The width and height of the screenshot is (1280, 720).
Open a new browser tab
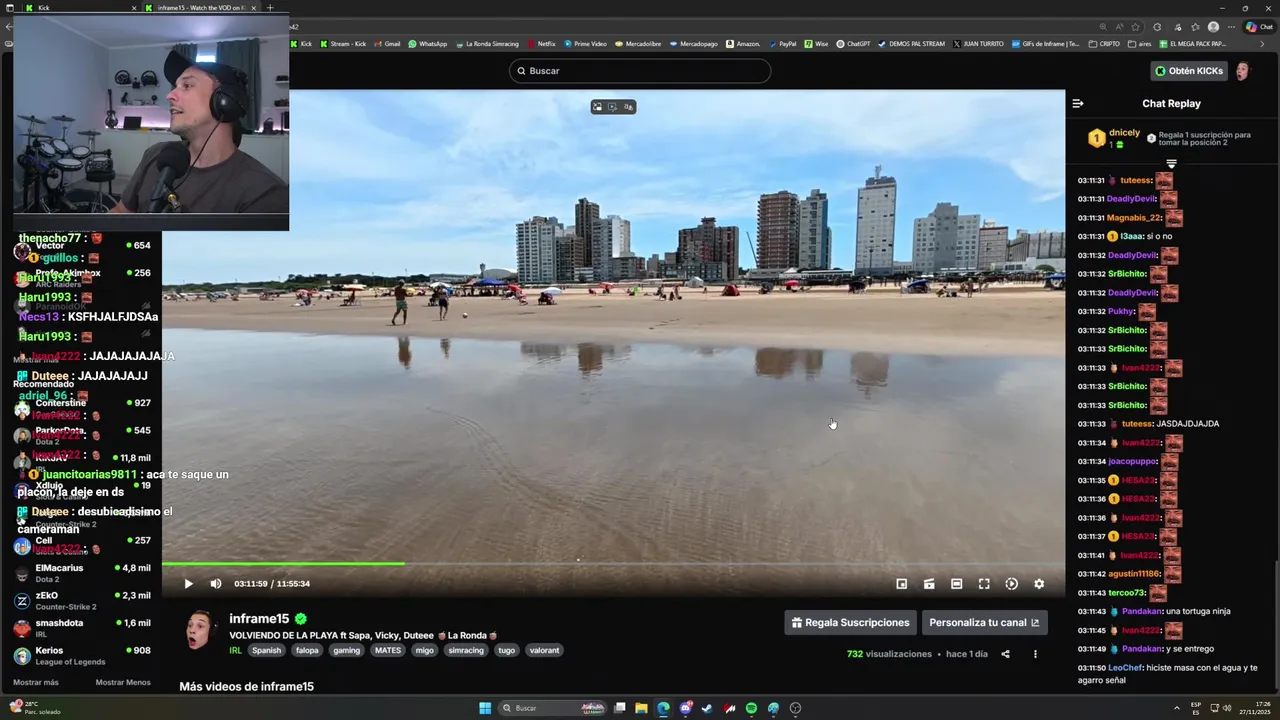[x=269, y=8]
